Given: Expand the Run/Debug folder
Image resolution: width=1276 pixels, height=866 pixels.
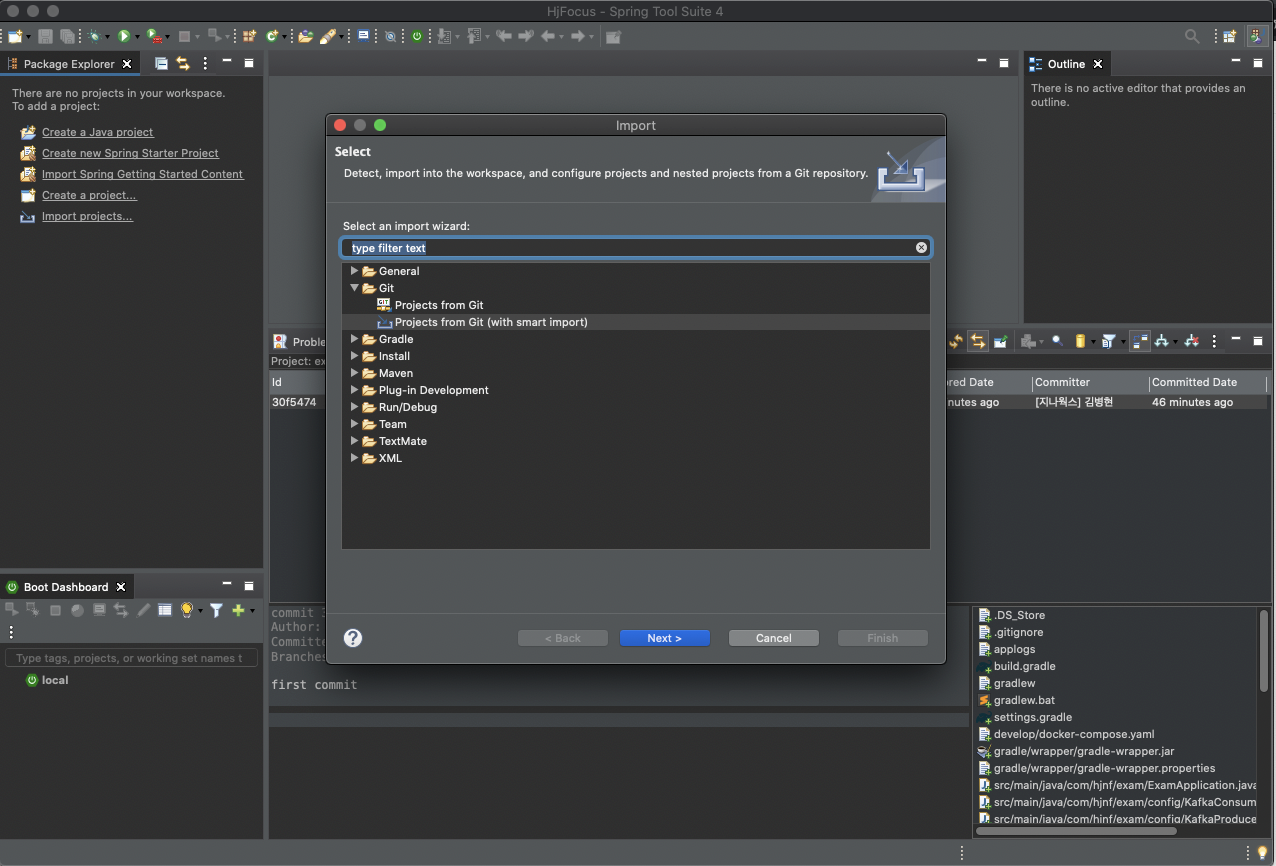Looking at the screenshot, I should pos(354,407).
